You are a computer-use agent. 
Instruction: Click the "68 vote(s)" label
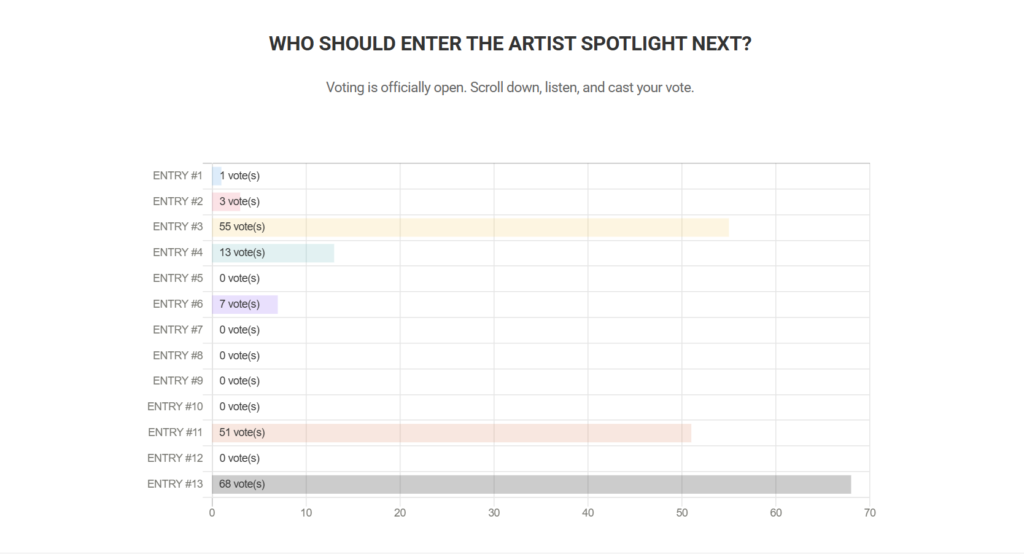[x=242, y=484]
